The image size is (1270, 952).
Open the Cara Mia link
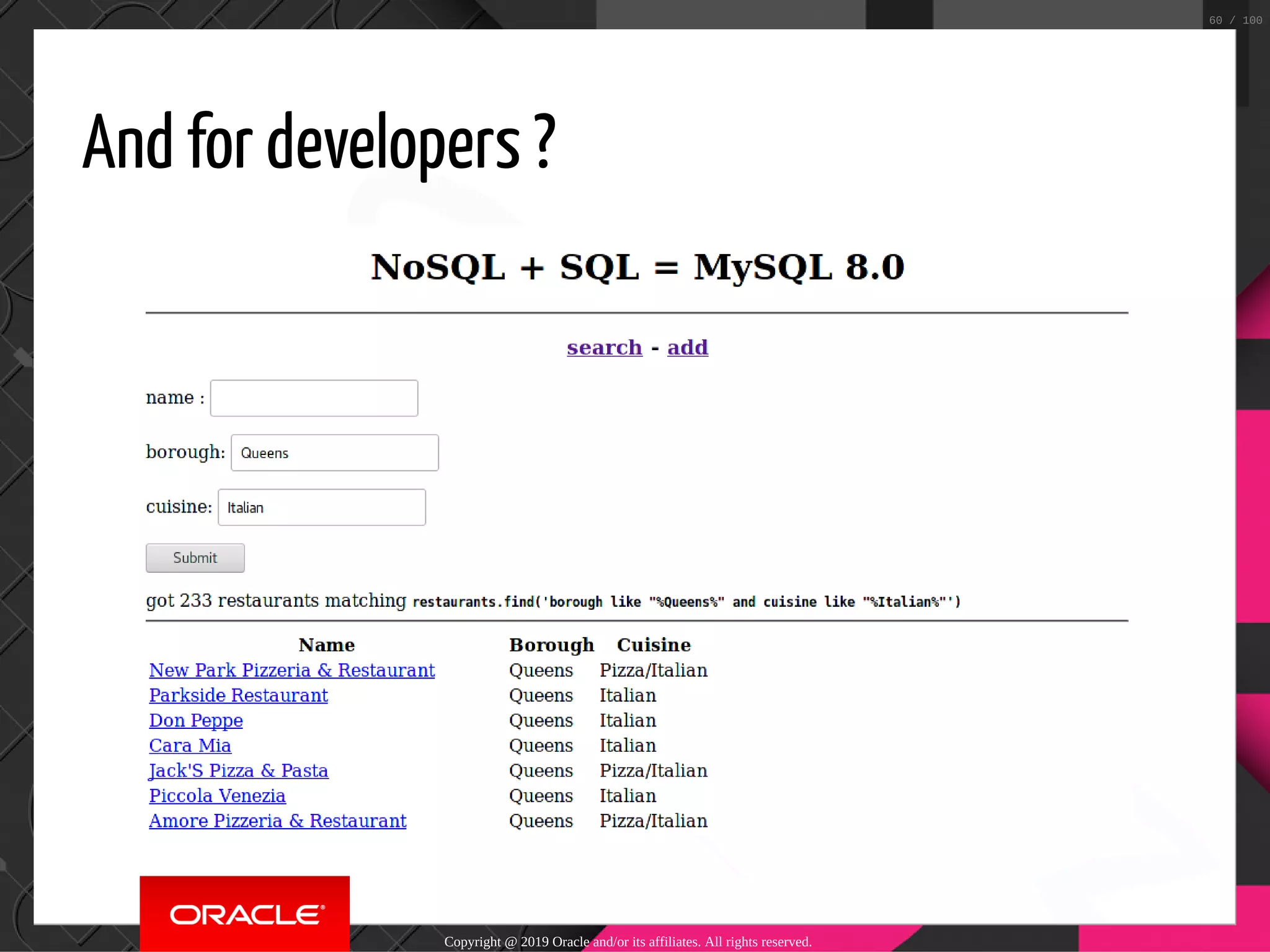click(190, 746)
